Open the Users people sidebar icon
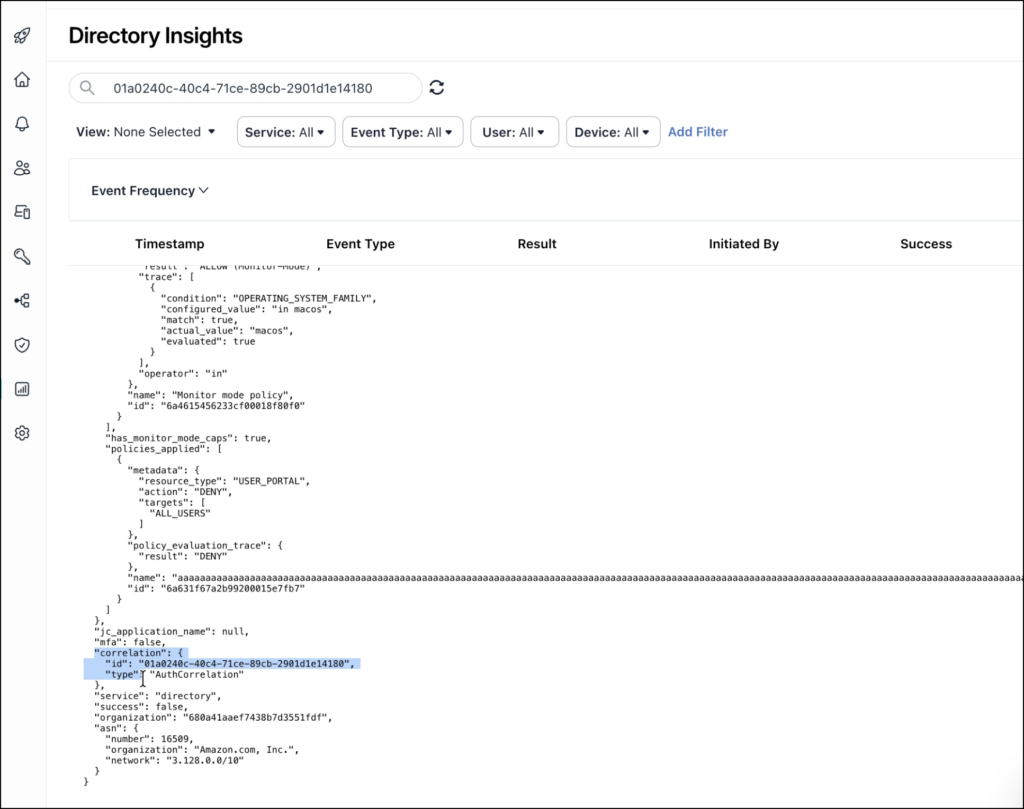Viewport: 1024px width, 809px height. [22, 168]
